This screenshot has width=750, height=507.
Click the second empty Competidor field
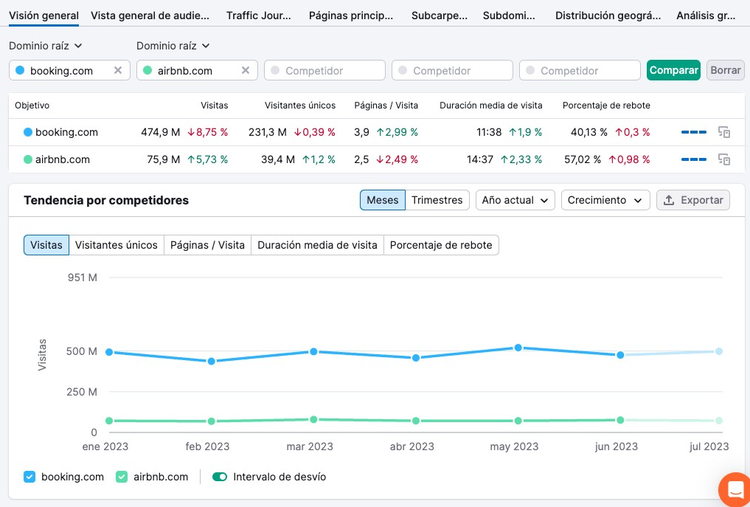[x=452, y=70]
